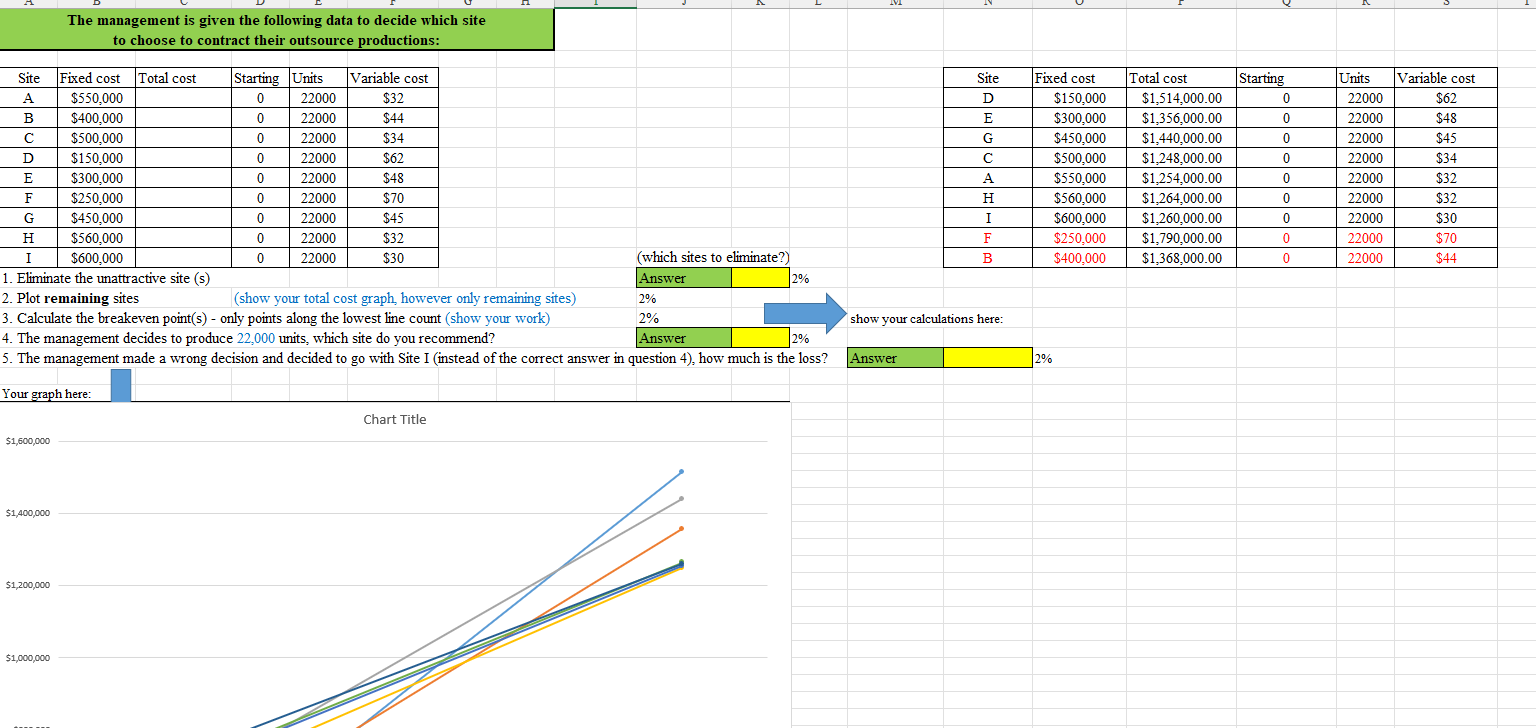Select '2. Plot remaining sites' text
This screenshot has width=1536, height=728.
click(x=71, y=298)
